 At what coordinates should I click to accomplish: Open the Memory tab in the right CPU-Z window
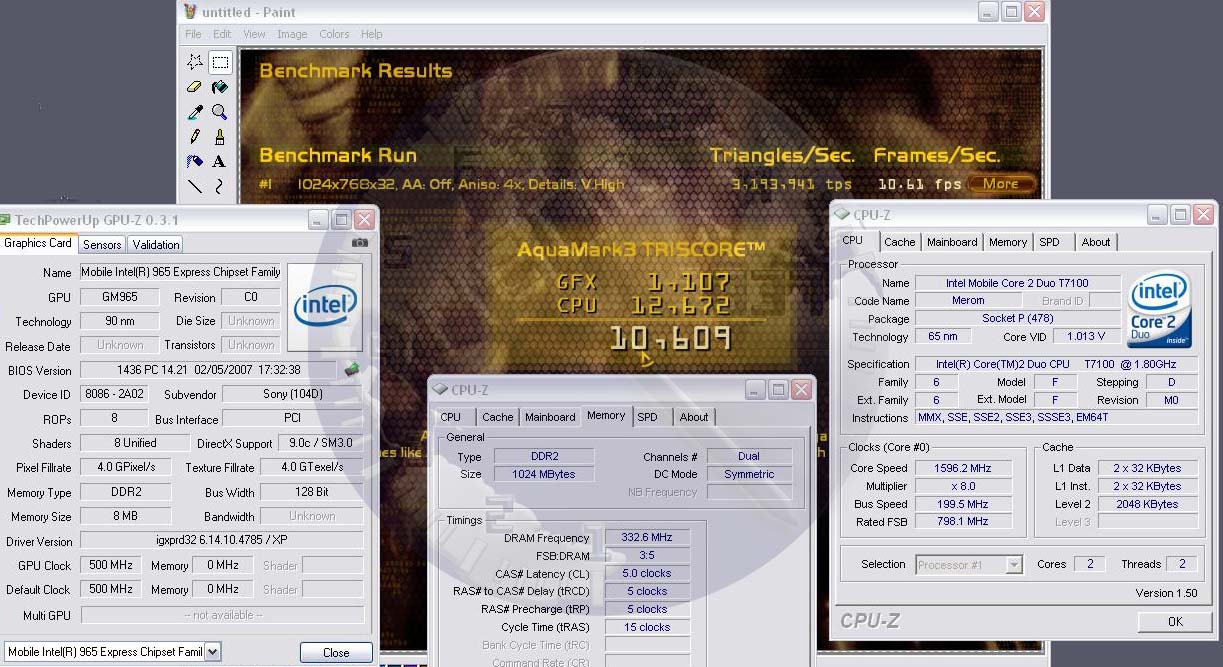(1008, 242)
